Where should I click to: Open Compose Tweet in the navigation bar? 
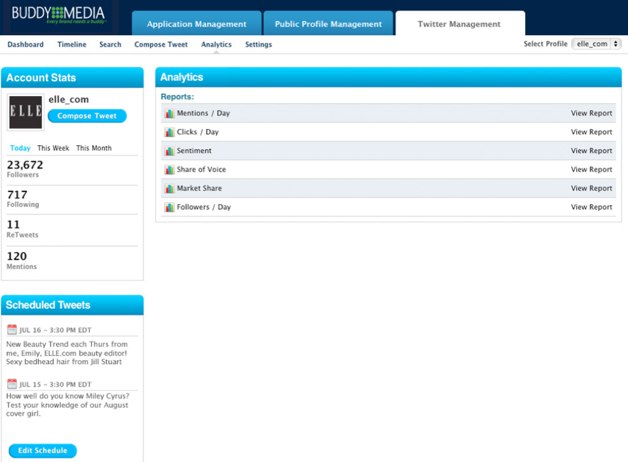161,44
